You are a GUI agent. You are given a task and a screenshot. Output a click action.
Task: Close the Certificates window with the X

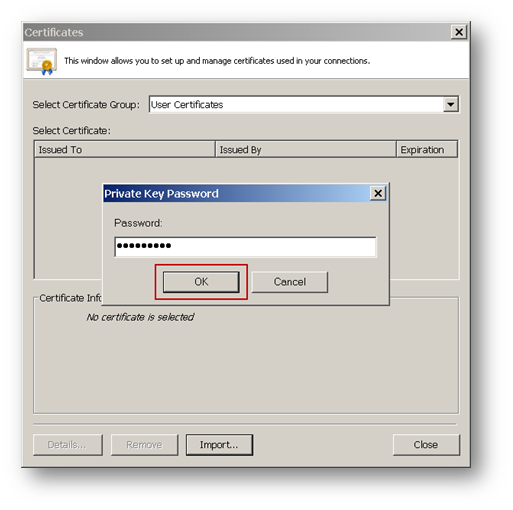(x=459, y=32)
